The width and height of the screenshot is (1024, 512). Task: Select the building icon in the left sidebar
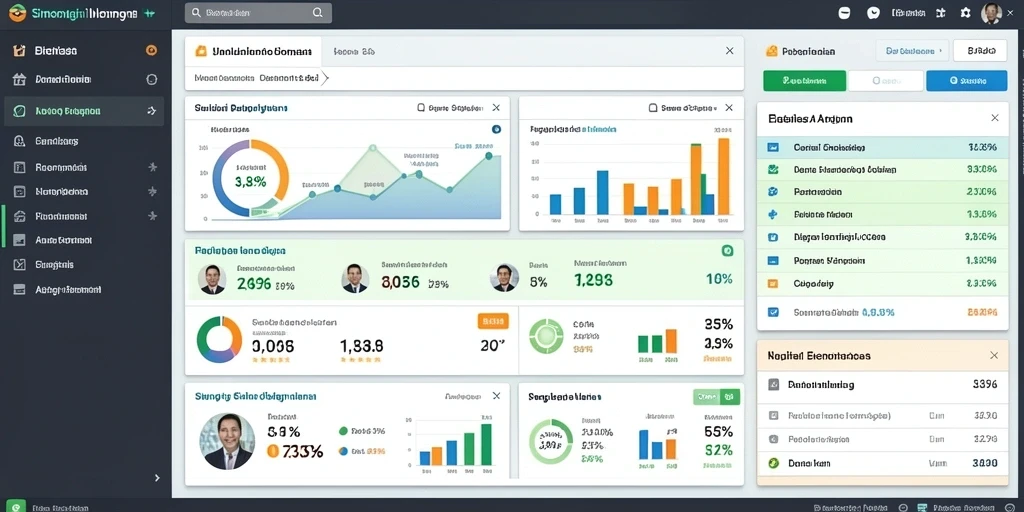point(20,80)
